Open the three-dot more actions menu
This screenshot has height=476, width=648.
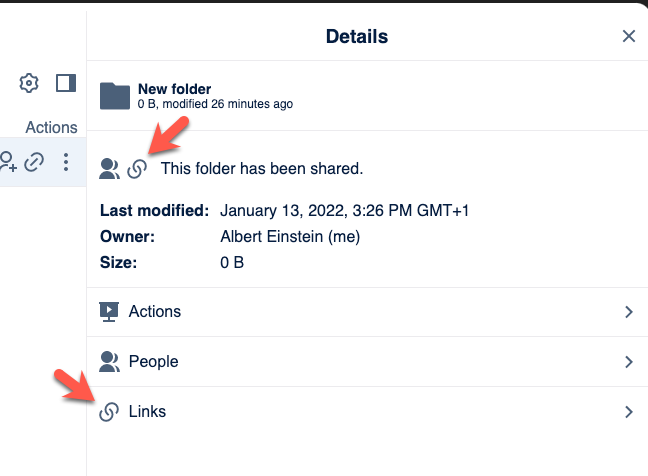[x=66, y=162]
